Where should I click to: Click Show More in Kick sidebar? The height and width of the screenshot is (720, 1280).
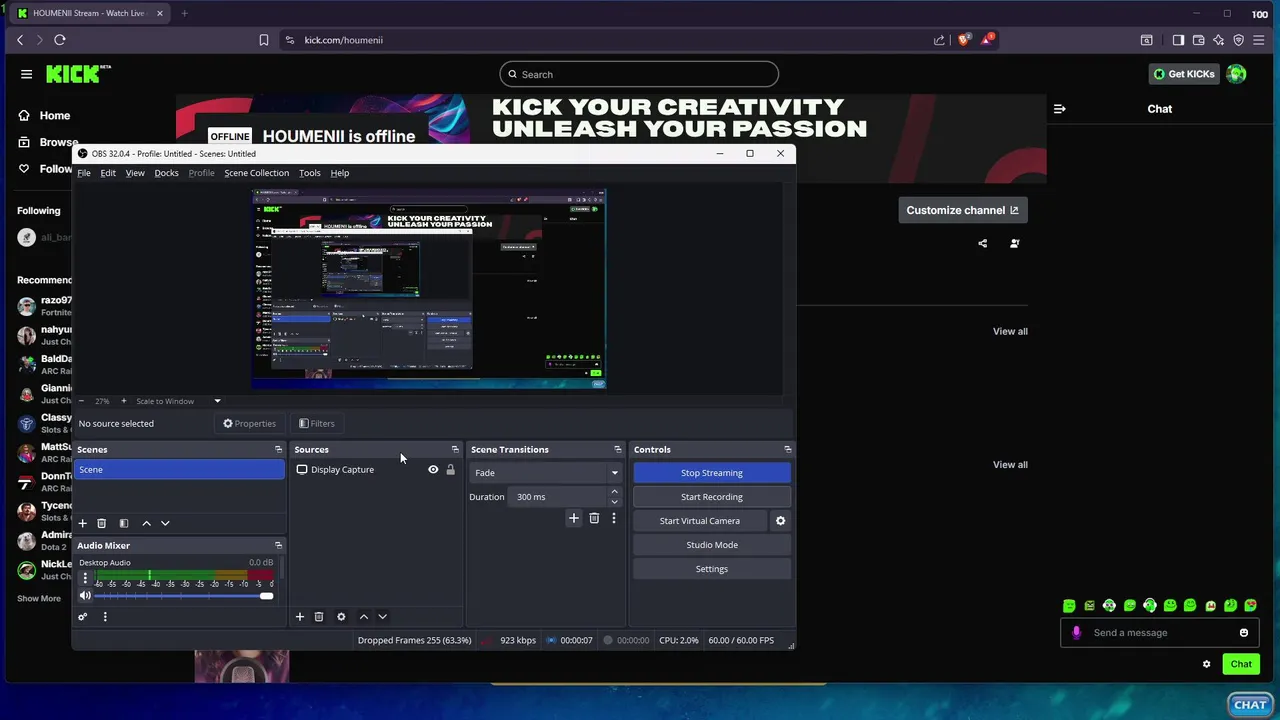[x=39, y=599]
